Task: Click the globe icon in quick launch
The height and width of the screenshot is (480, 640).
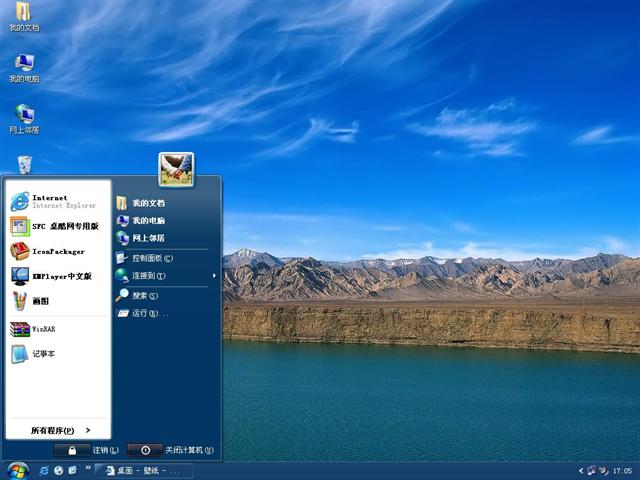Action: click(x=58, y=471)
